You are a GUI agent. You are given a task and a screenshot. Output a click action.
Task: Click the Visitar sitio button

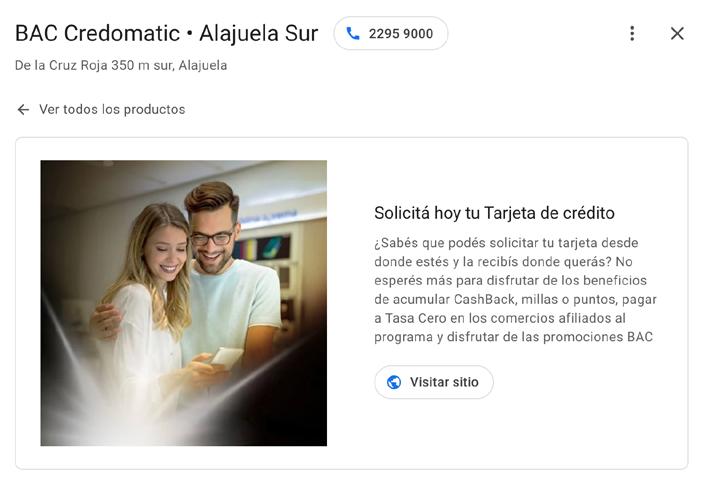point(434,382)
